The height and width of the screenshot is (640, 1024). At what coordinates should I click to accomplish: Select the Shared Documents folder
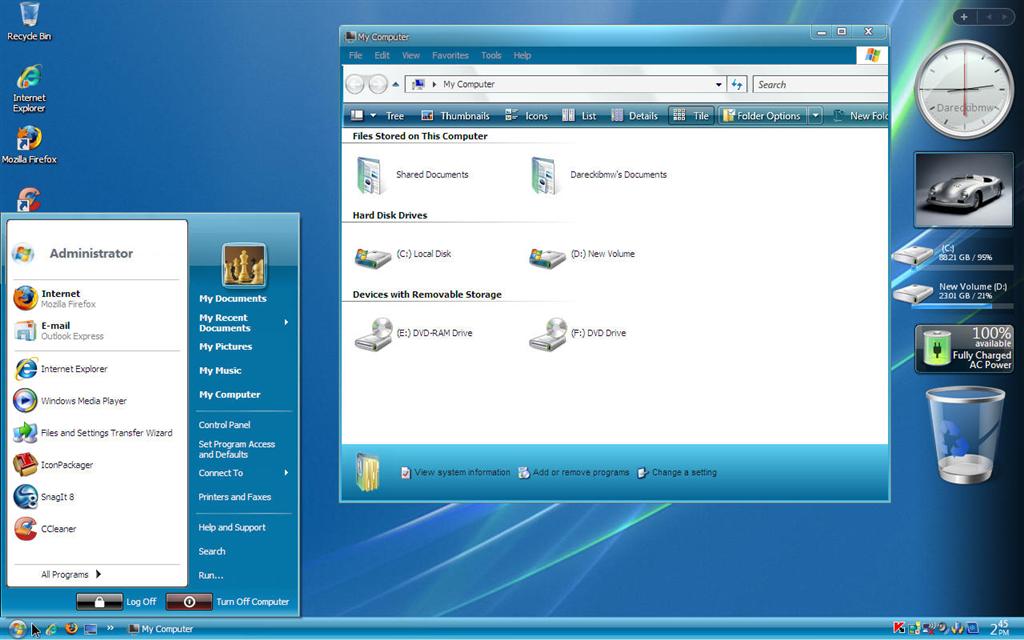tap(413, 175)
